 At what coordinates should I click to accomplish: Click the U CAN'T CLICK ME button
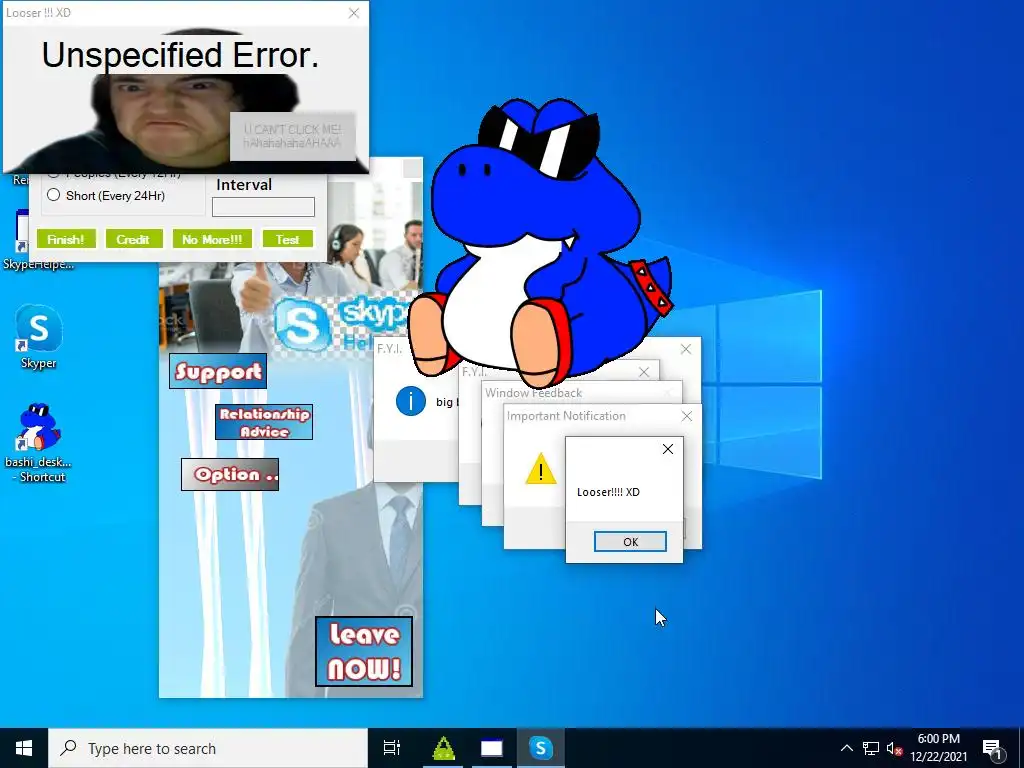[x=293, y=136]
